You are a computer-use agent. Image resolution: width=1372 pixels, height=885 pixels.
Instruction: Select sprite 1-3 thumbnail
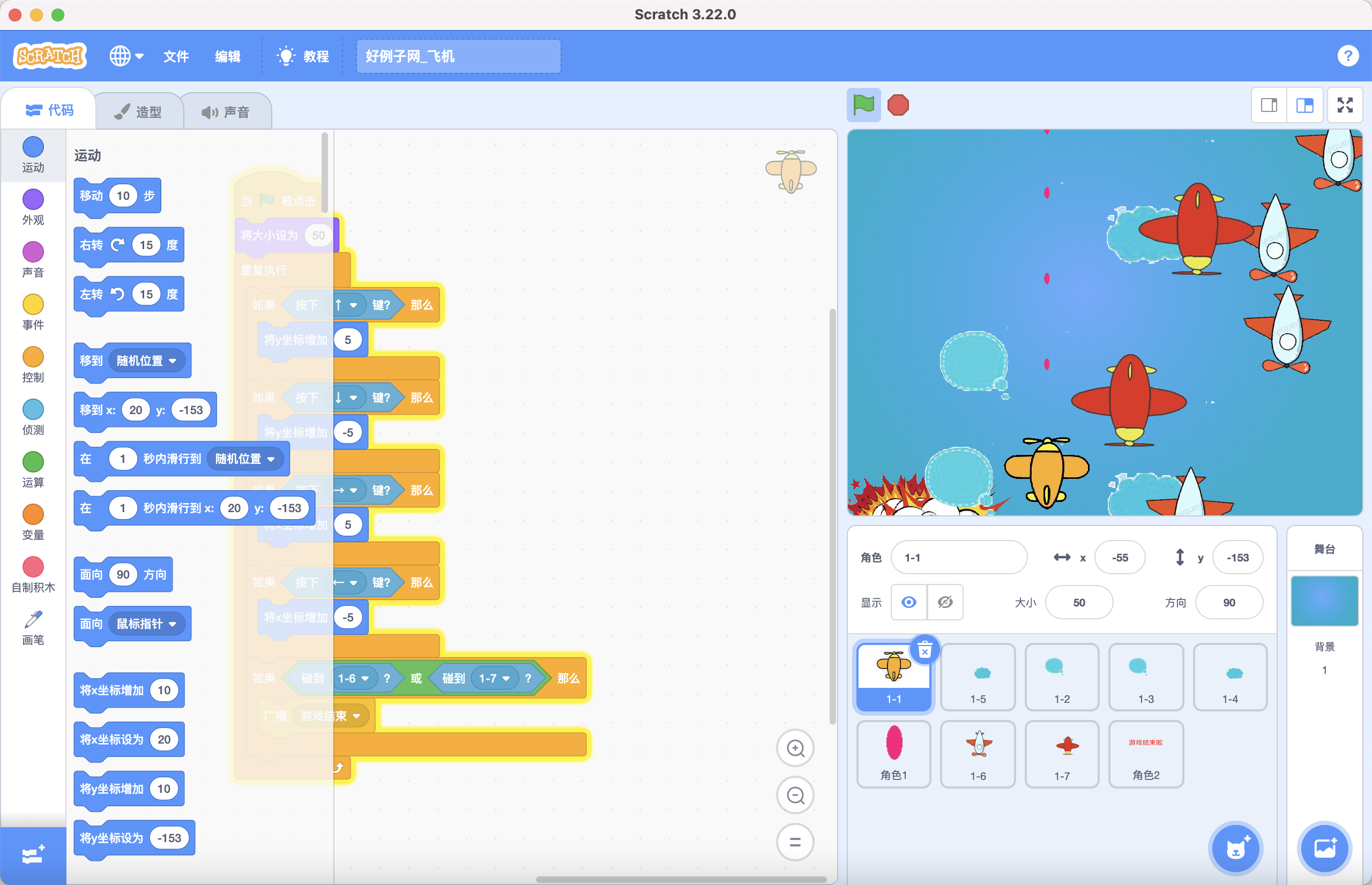click(1145, 677)
